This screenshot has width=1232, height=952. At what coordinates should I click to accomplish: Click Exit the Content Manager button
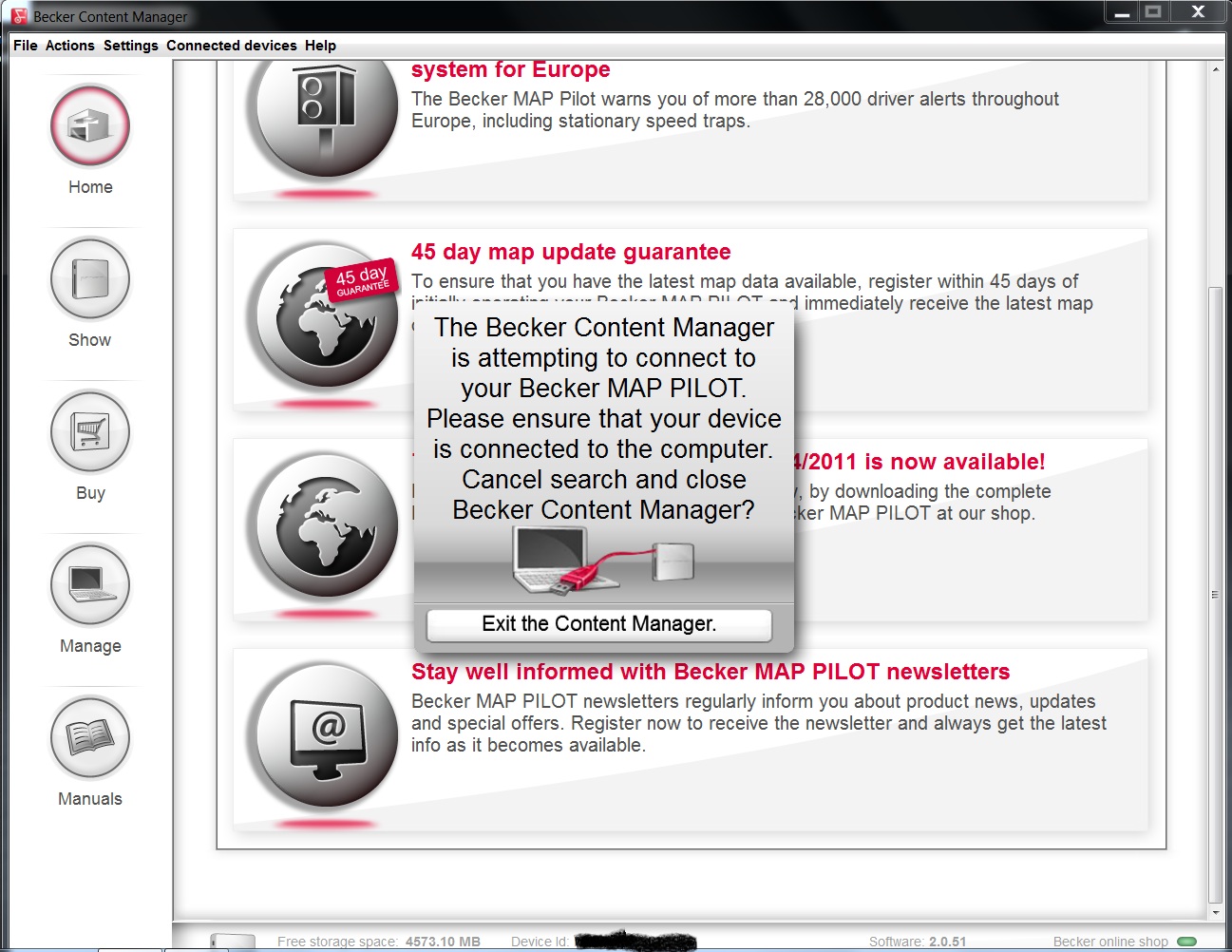tap(599, 624)
